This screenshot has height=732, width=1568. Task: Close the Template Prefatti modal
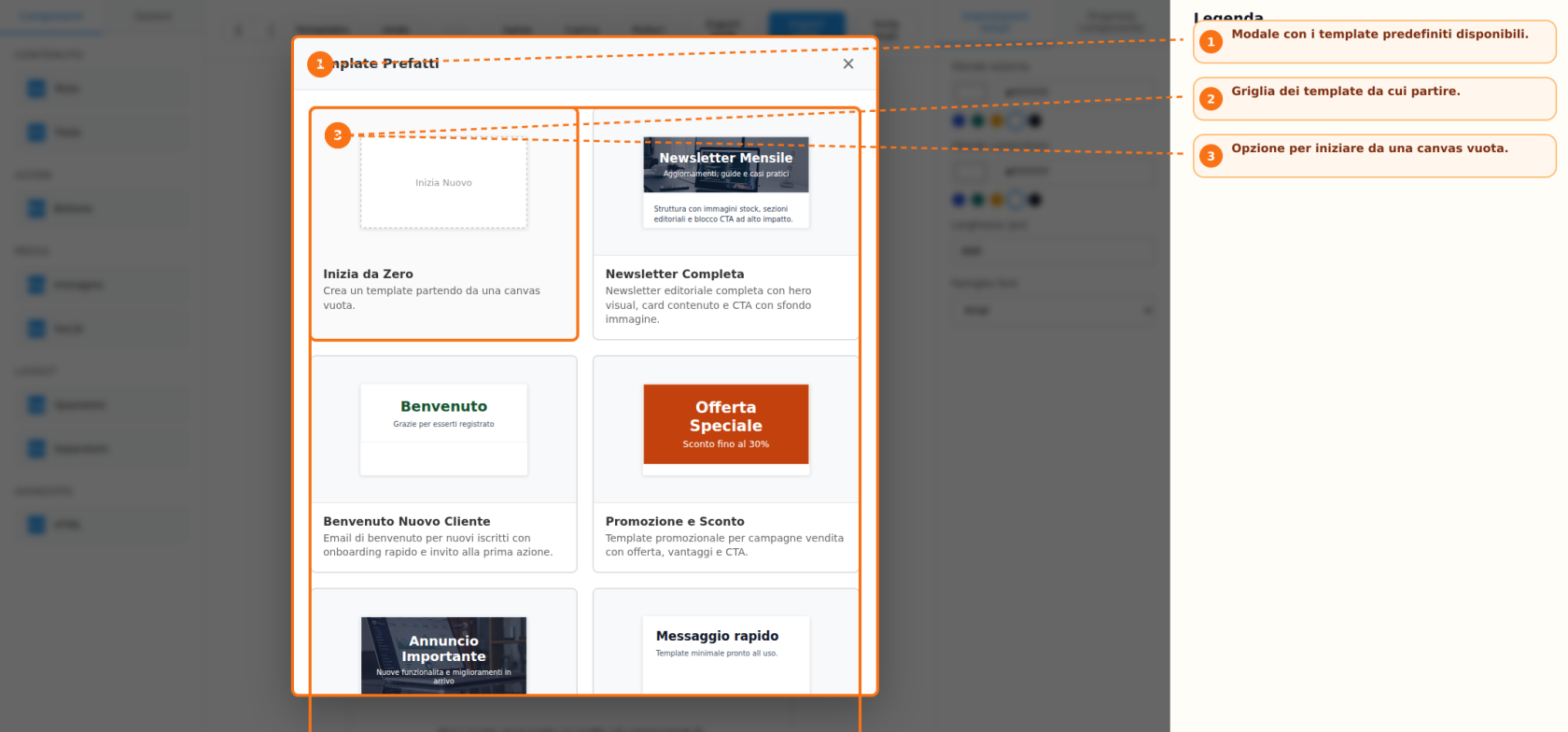(x=847, y=63)
